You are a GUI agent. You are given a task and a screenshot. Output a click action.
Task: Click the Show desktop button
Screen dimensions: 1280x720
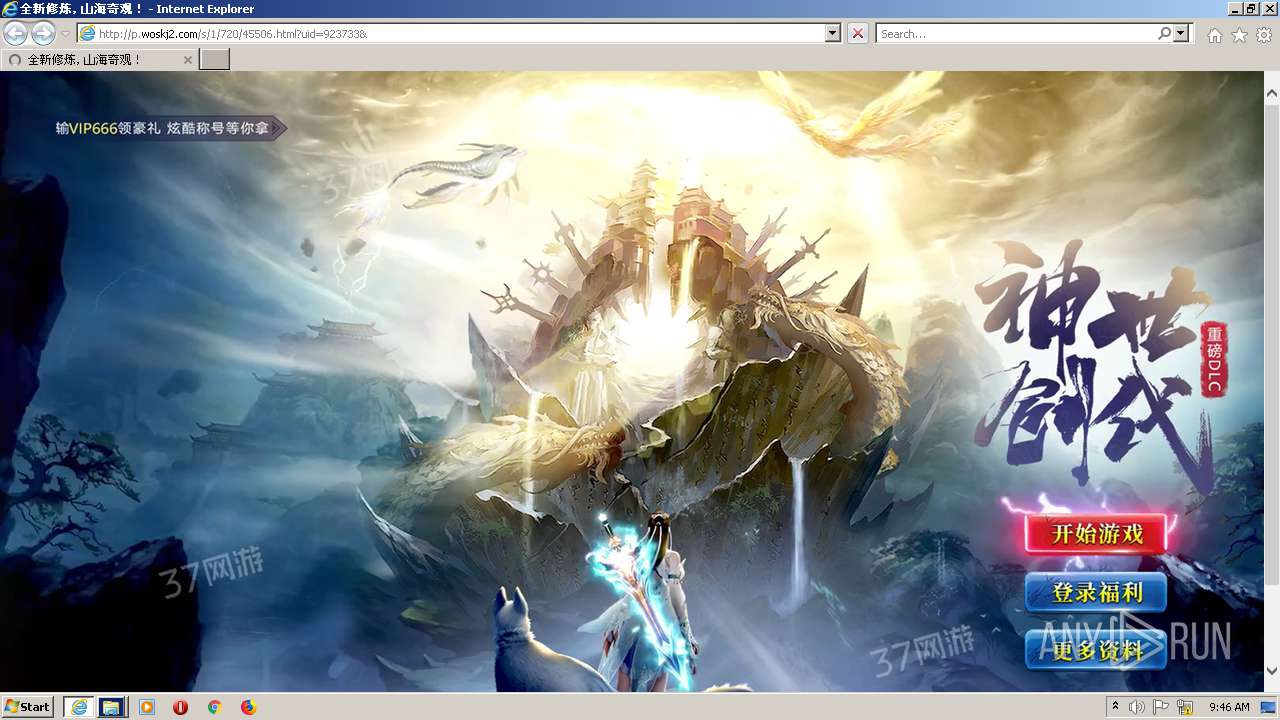pyautogui.click(x=1270, y=707)
